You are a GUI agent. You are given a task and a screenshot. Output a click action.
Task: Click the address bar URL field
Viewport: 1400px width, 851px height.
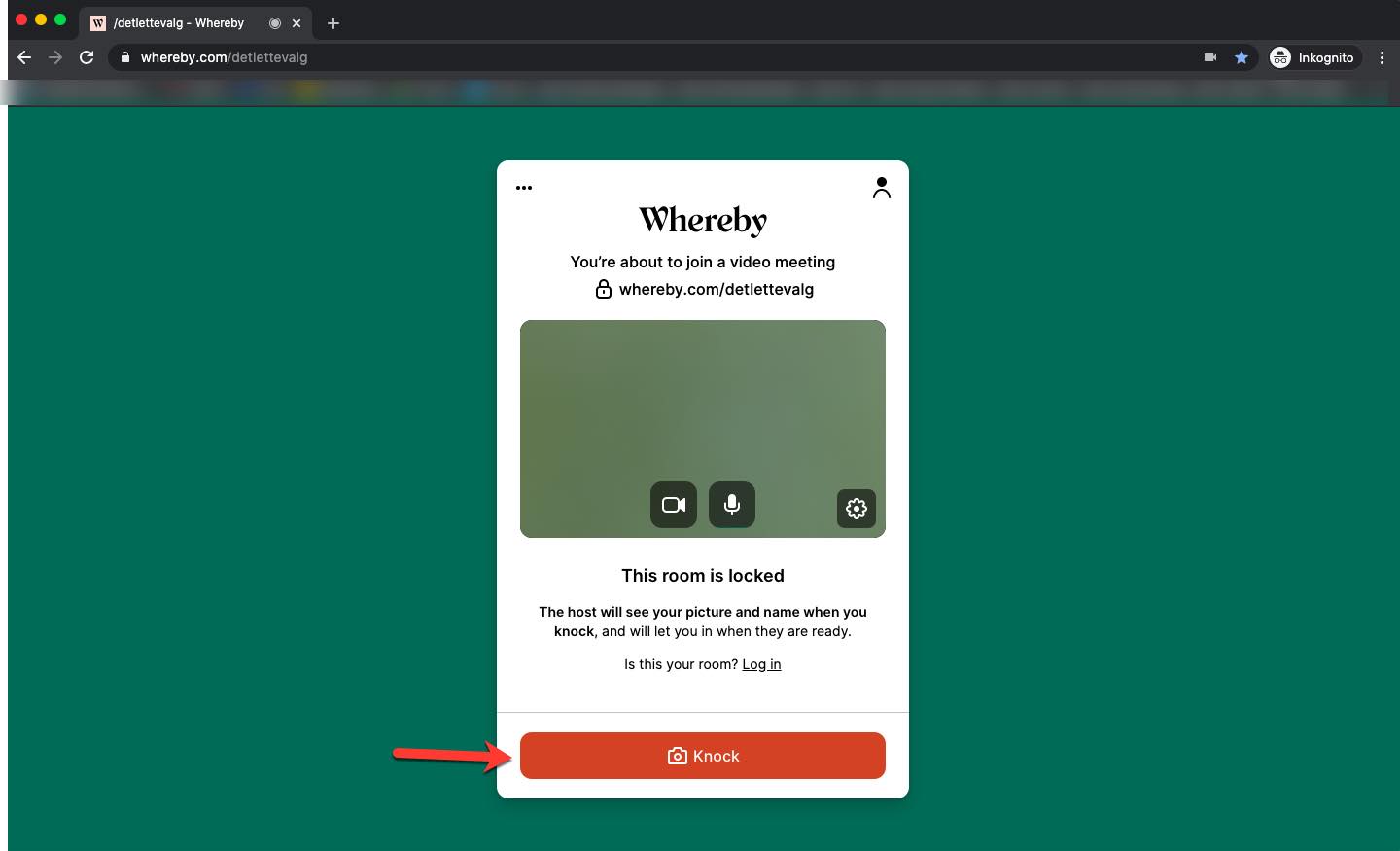[x=583, y=57]
